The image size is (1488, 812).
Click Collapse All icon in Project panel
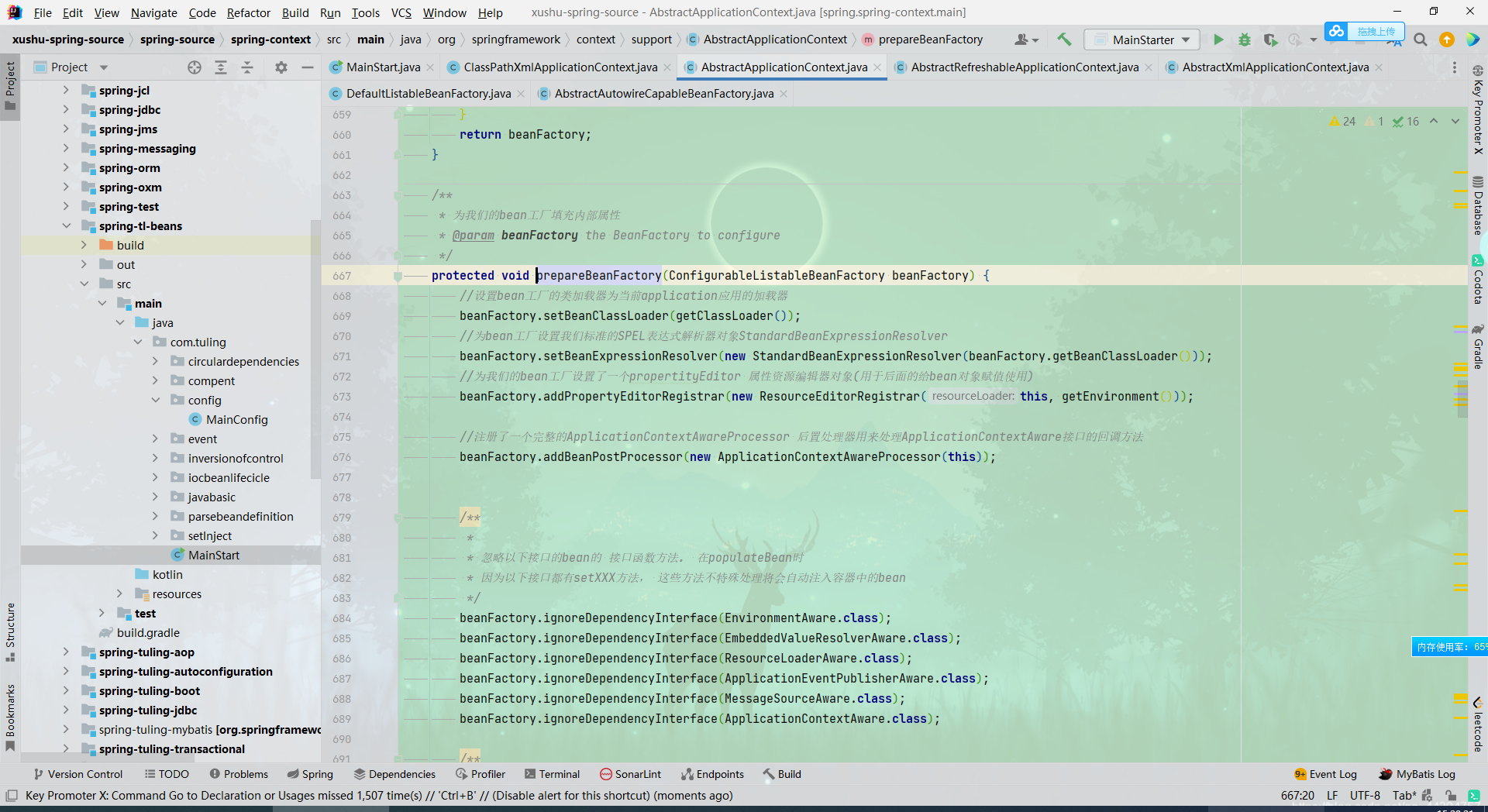click(x=247, y=67)
